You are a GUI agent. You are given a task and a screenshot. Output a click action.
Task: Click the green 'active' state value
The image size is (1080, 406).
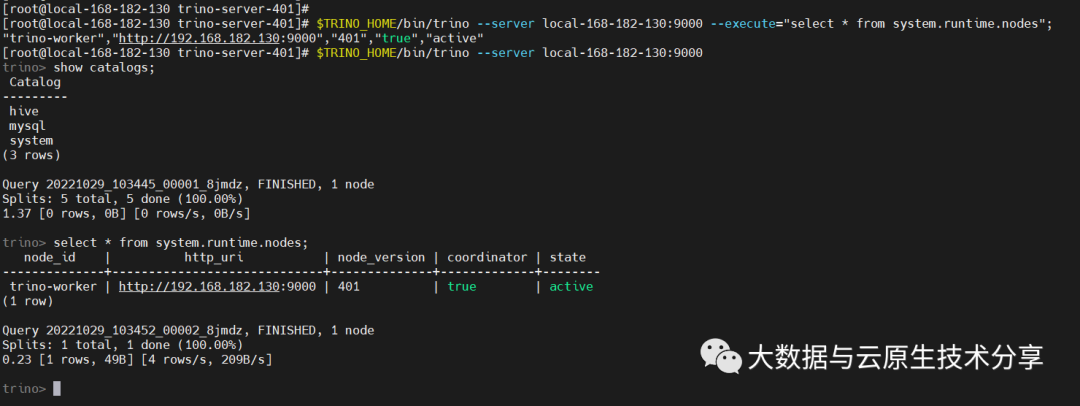point(571,286)
